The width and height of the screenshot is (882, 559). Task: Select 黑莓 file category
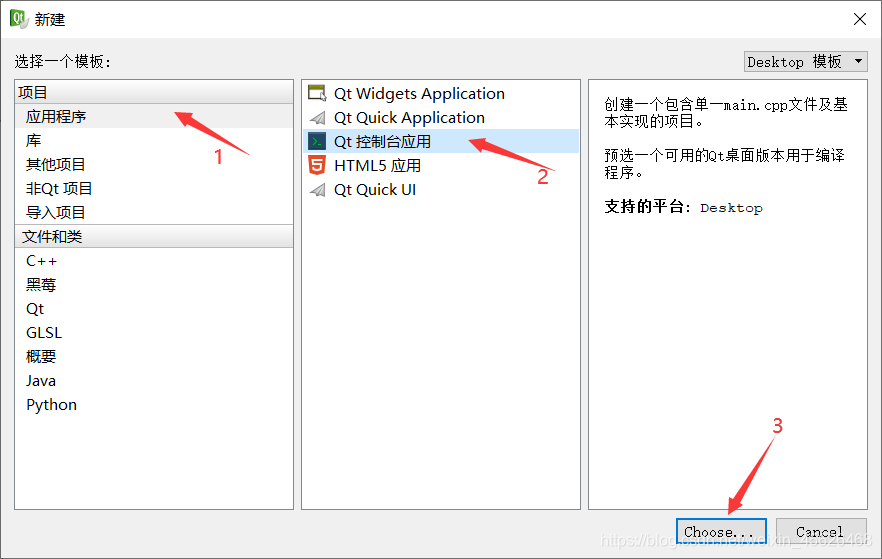(154, 285)
